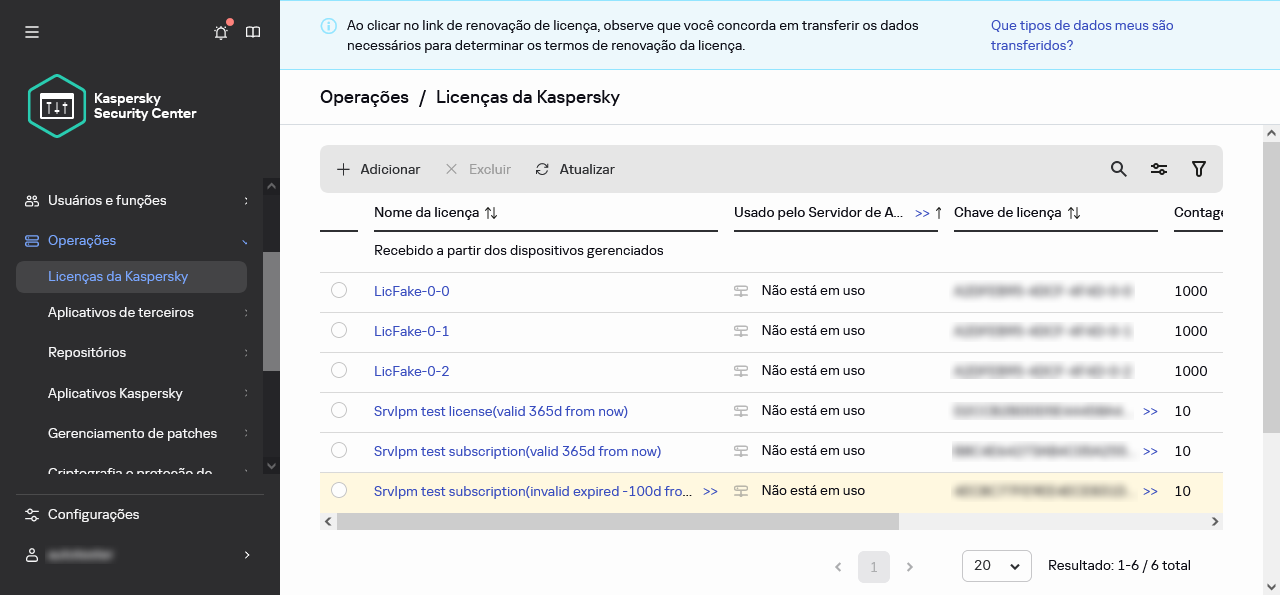Select the radio button for LicFake-0-1
This screenshot has height=595, width=1280.
[339, 330]
